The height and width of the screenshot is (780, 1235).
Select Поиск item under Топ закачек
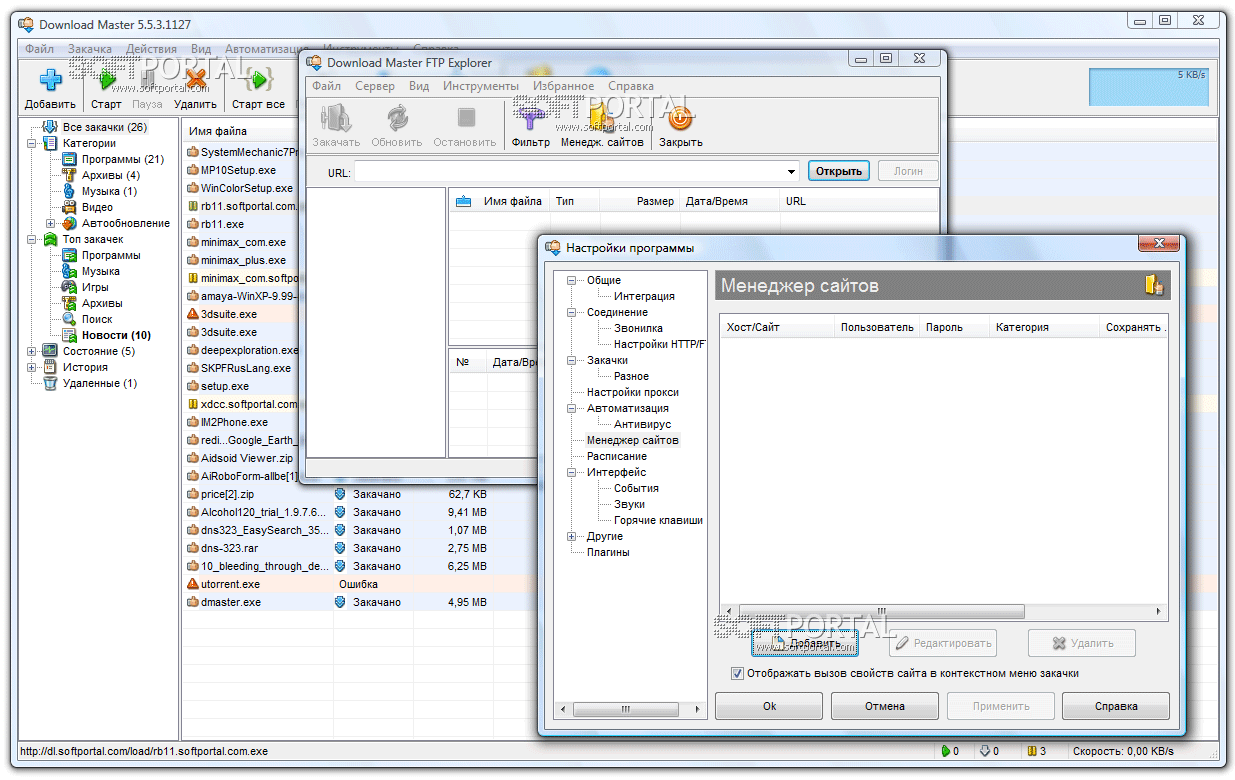point(97,319)
